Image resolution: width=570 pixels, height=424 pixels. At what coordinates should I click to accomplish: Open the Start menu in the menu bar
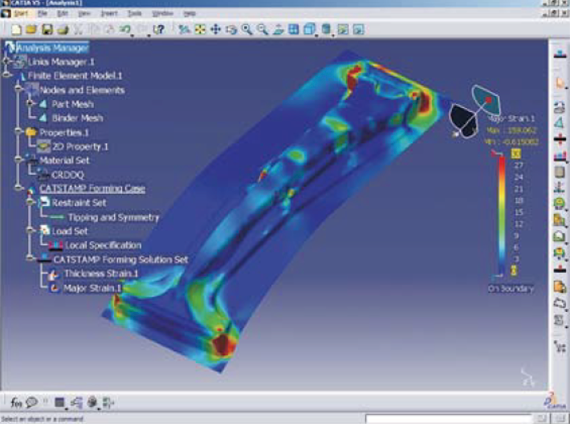(x=20, y=13)
